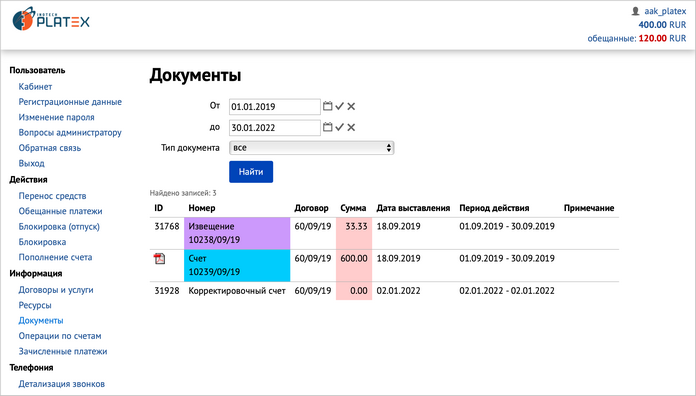696x396 pixels.
Task: Clear the до date with the X icon
Action: (x=351, y=127)
